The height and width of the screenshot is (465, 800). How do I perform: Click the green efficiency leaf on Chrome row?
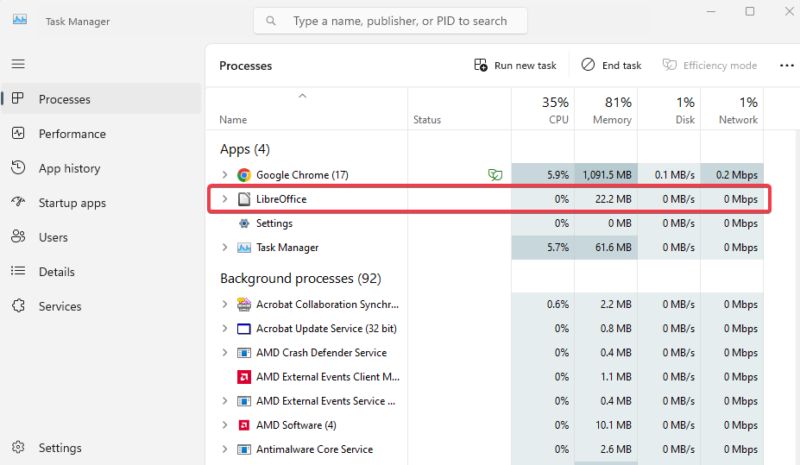(494, 175)
